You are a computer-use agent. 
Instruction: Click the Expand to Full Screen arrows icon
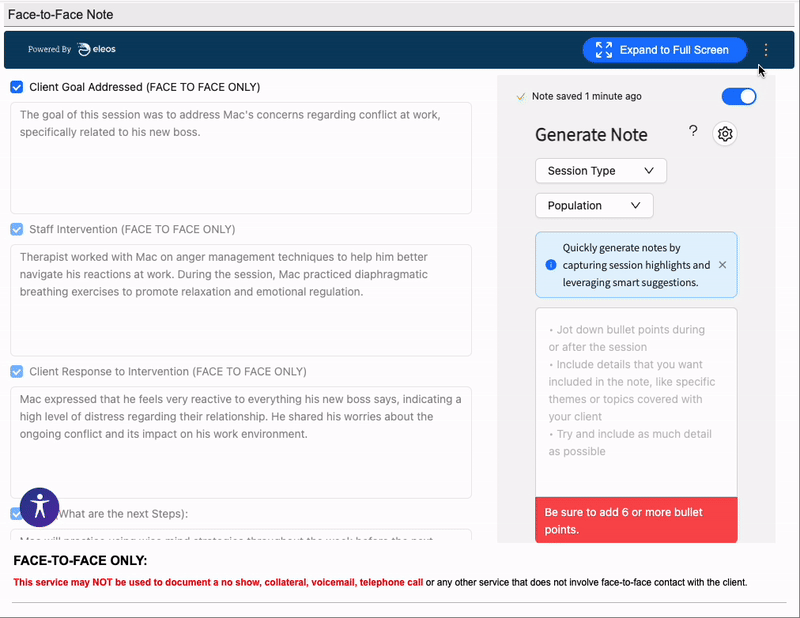click(x=604, y=50)
